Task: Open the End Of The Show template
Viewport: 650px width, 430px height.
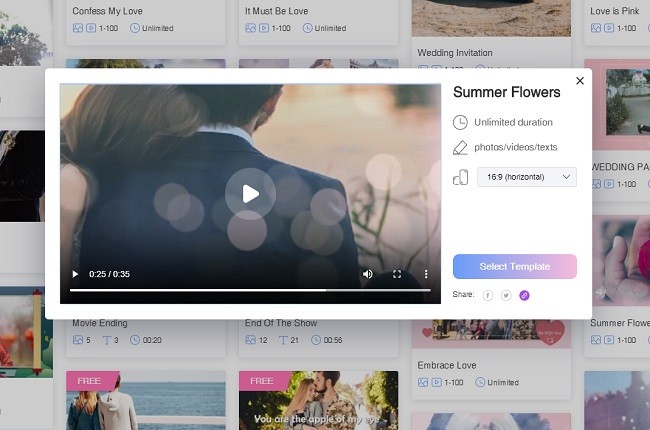Action: 280,323
